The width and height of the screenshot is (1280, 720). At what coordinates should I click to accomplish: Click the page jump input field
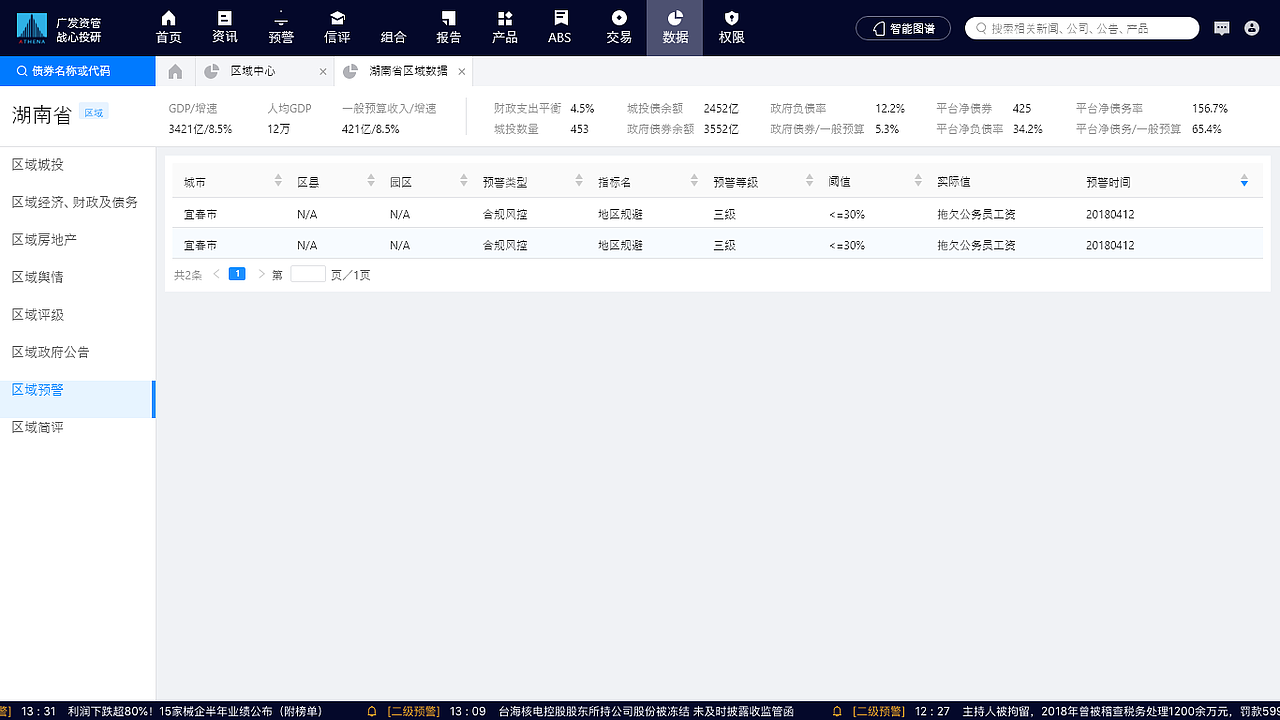pyautogui.click(x=307, y=273)
